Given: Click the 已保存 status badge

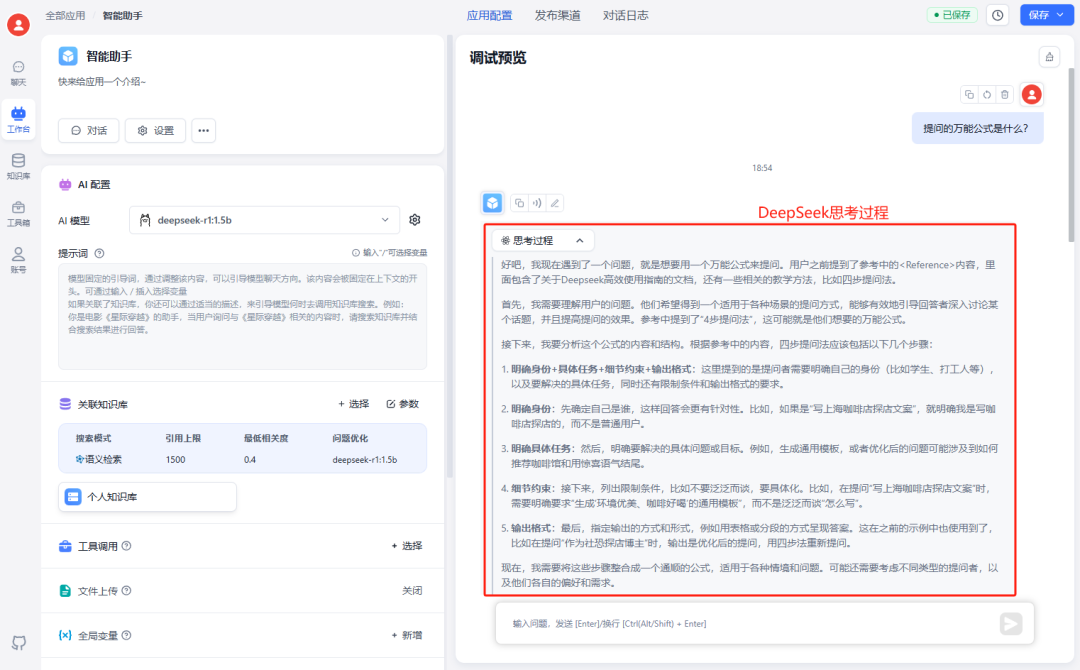Looking at the screenshot, I should pos(952,15).
